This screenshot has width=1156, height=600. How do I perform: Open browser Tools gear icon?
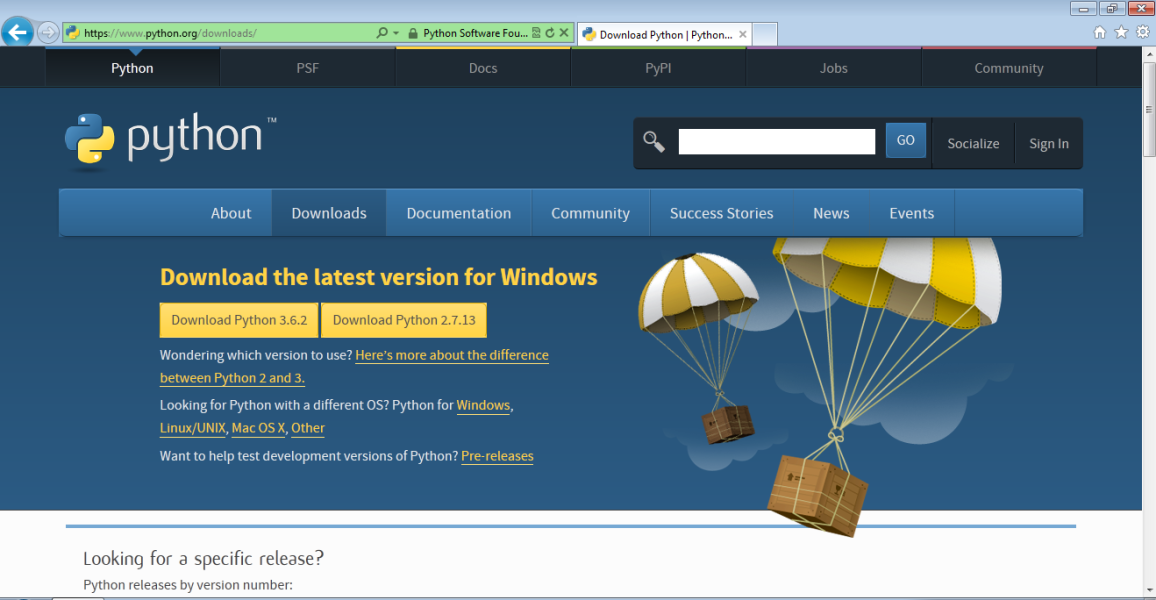1143,32
